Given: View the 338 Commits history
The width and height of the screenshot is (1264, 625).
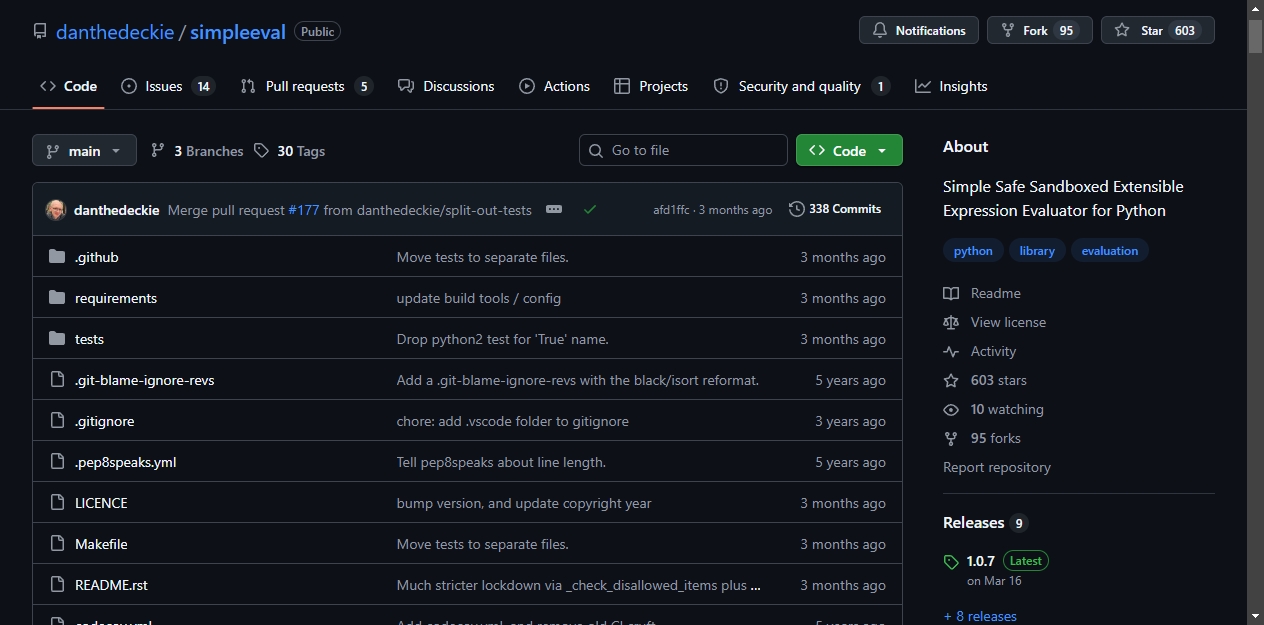Looking at the screenshot, I should pos(835,209).
